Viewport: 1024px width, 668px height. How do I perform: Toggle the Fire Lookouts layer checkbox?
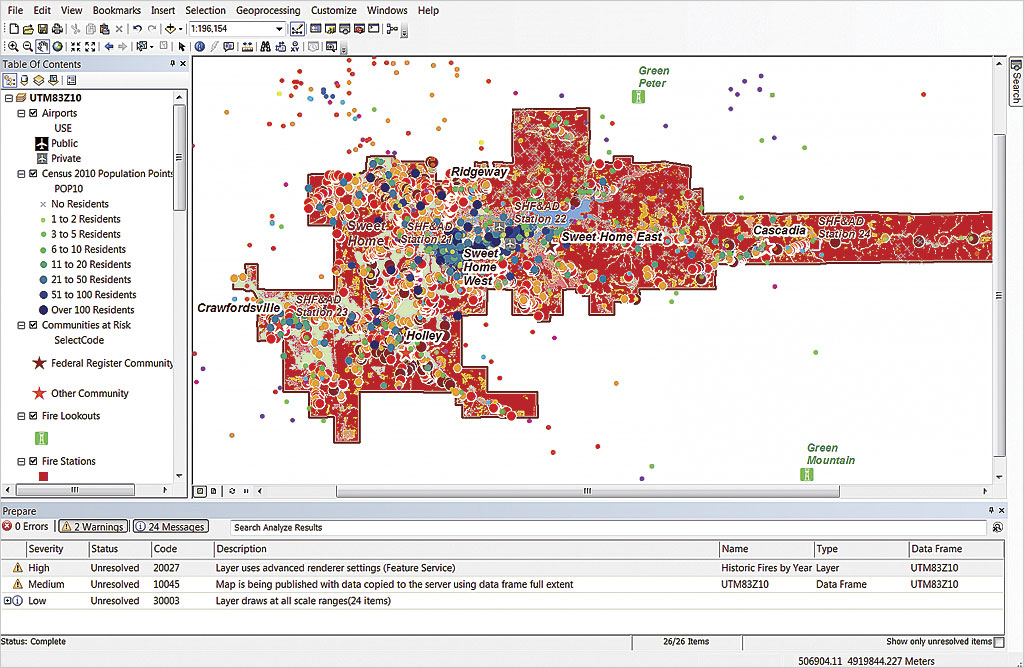(33, 416)
